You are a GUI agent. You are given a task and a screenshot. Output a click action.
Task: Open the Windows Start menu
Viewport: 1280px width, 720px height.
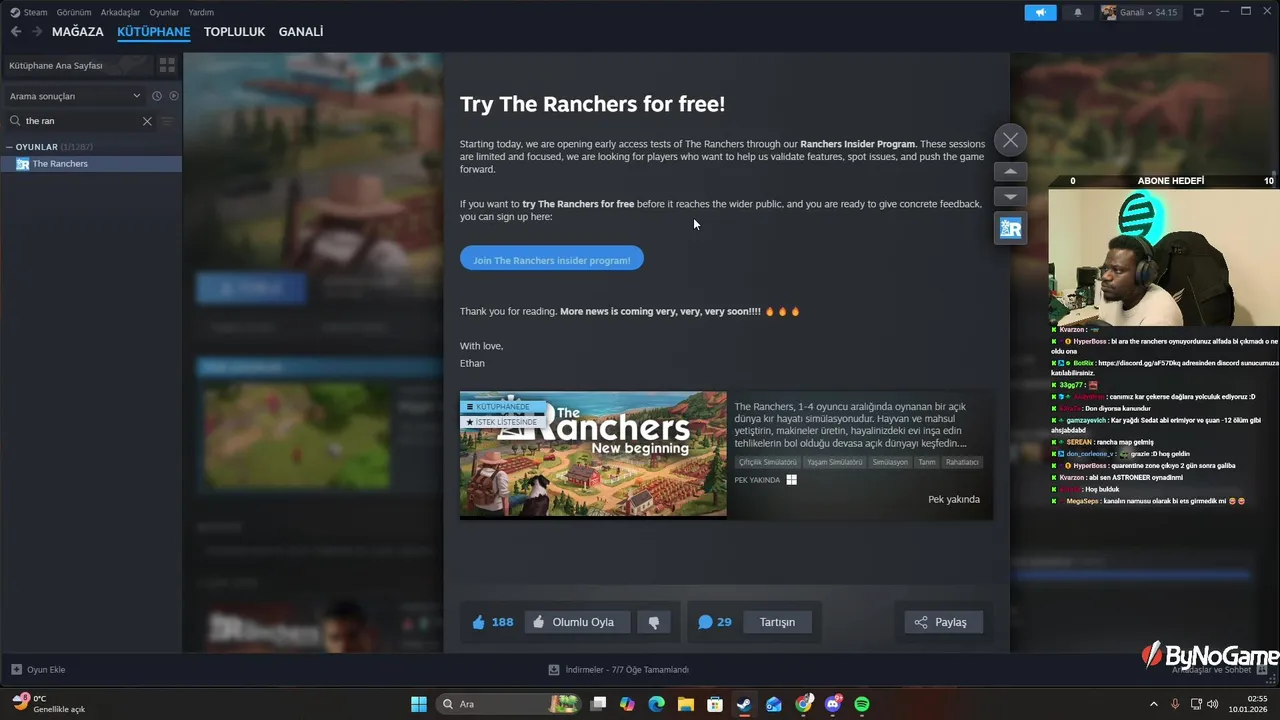point(419,704)
